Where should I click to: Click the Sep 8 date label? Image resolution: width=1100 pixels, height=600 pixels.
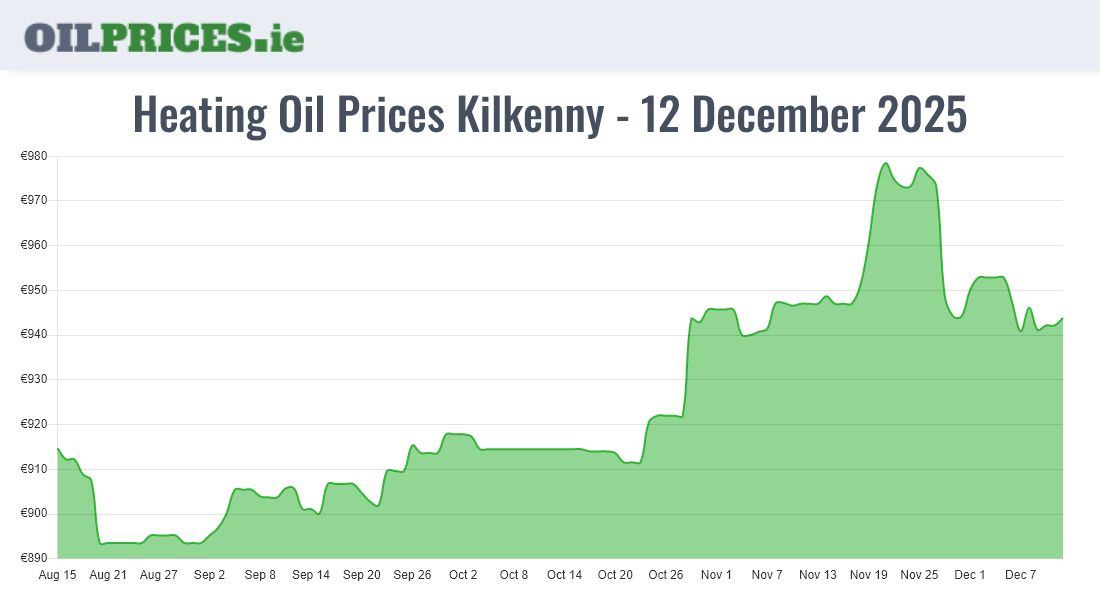pyautogui.click(x=260, y=575)
